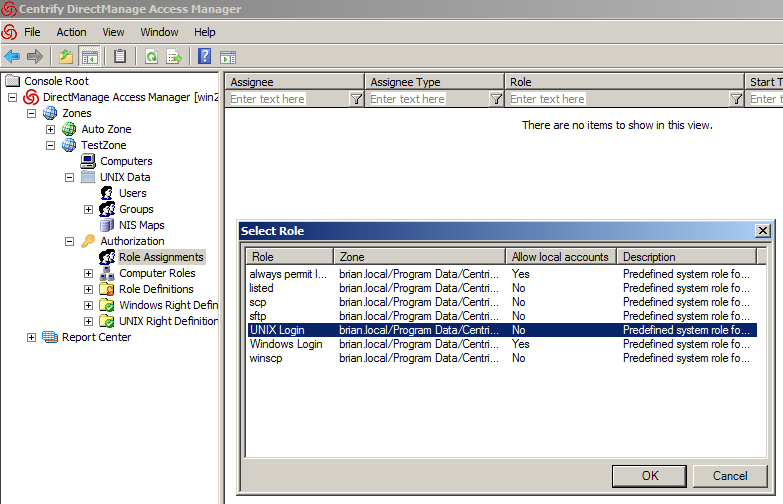Open the Role column filter funnel dropdown
The width and height of the screenshot is (783, 504).
(x=737, y=99)
